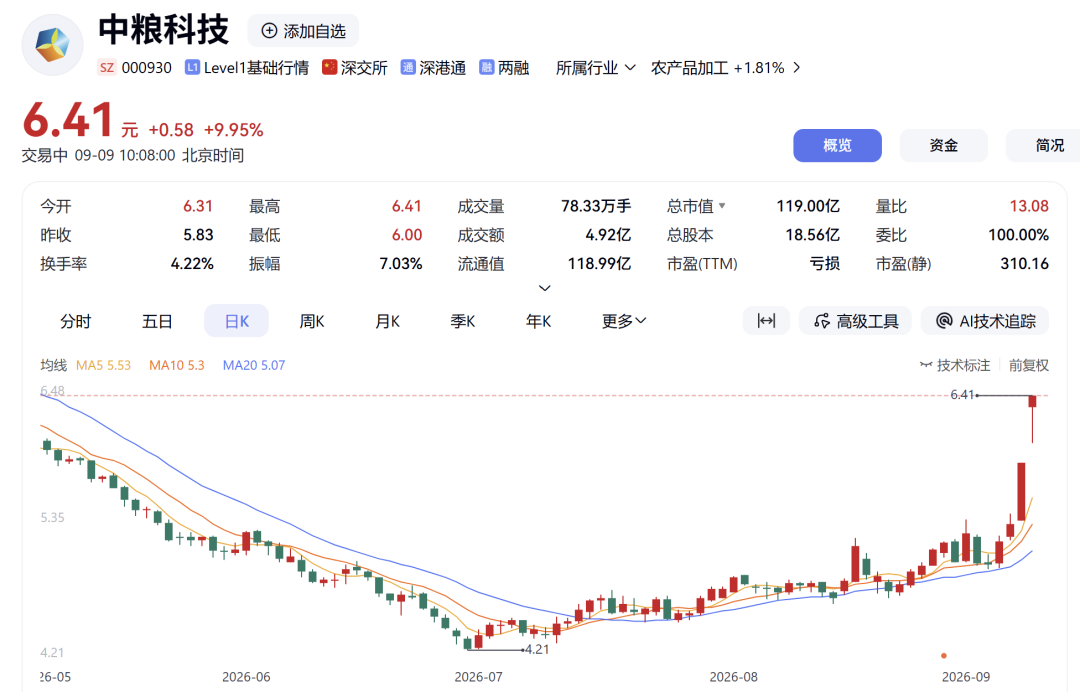Switch chart to 分时 view

point(75,321)
